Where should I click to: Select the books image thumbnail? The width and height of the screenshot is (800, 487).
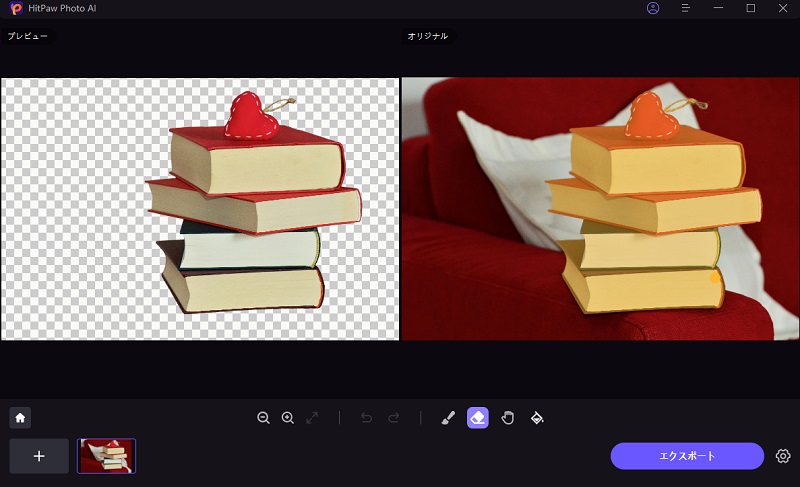pos(106,456)
